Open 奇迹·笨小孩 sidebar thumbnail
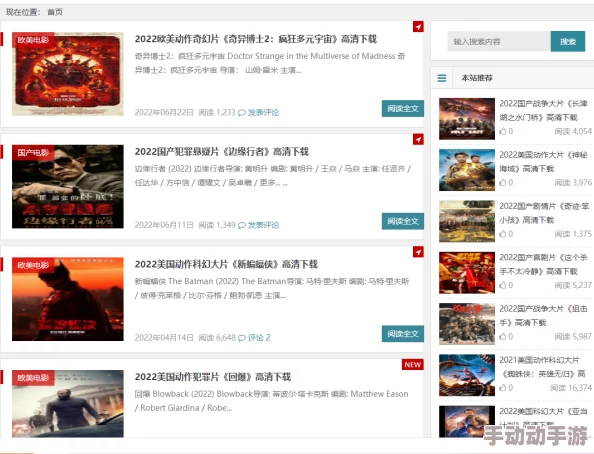 pos(467,221)
